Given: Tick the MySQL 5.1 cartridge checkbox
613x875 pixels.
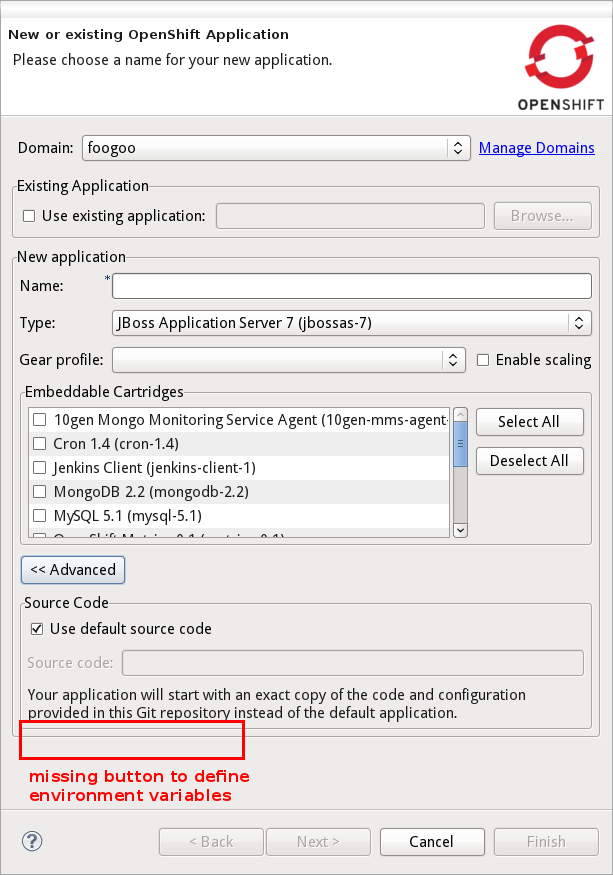Looking at the screenshot, I should [x=40, y=515].
